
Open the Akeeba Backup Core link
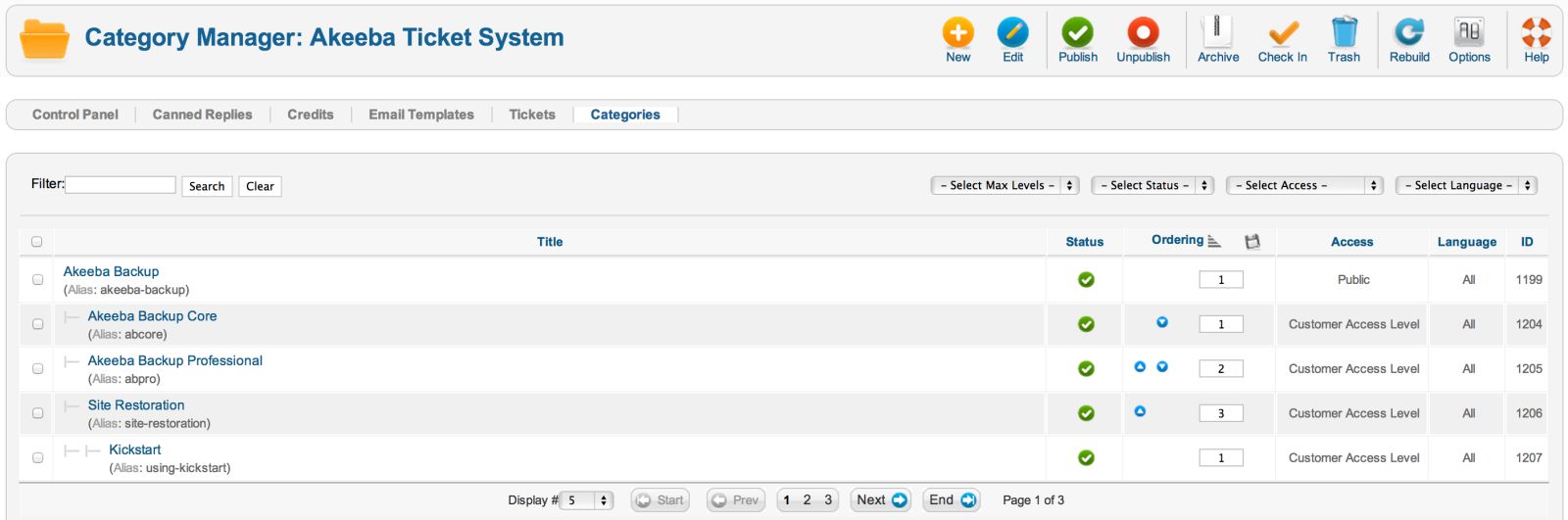(x=152, y=316)
